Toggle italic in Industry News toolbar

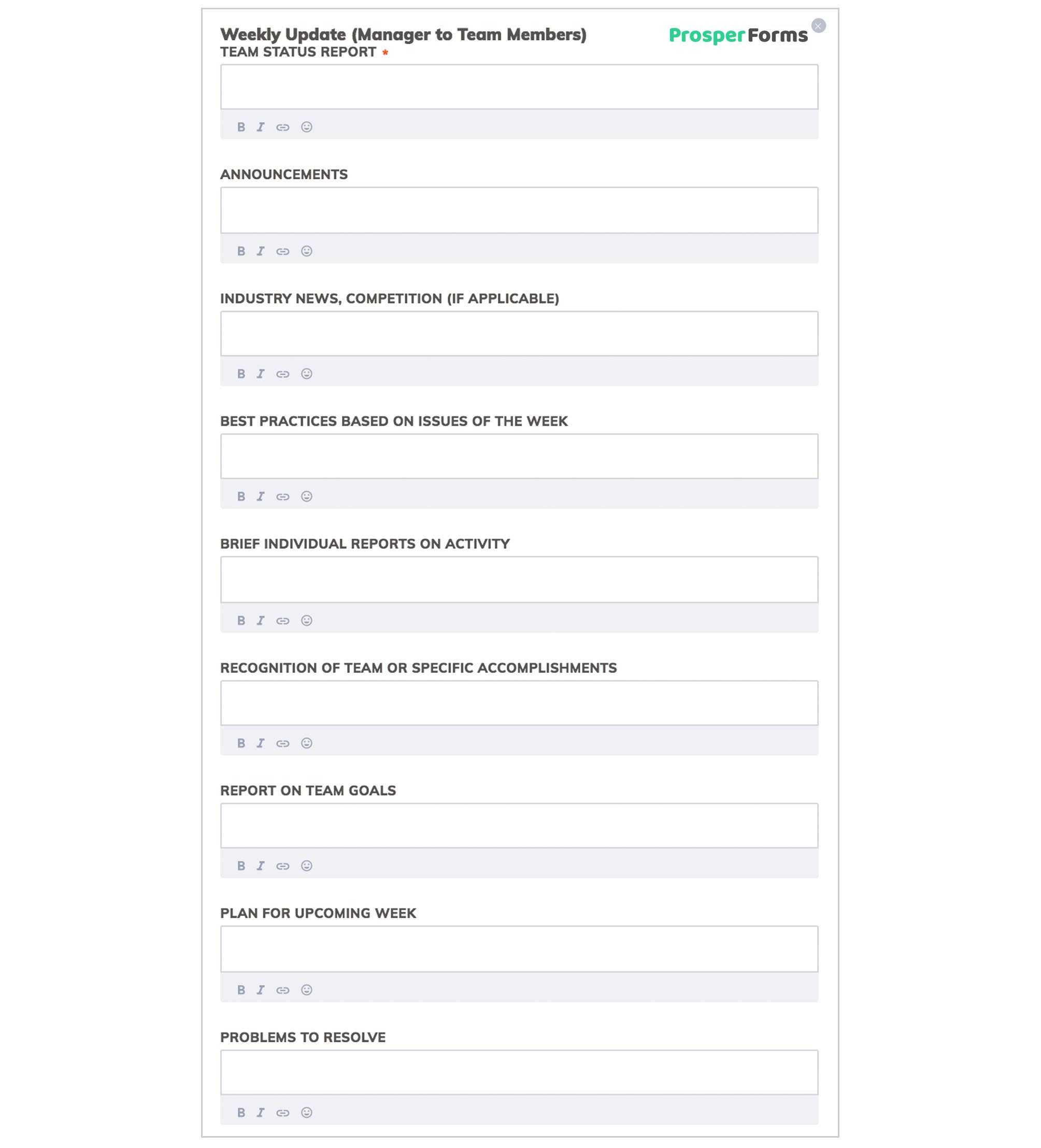(261, 374)
